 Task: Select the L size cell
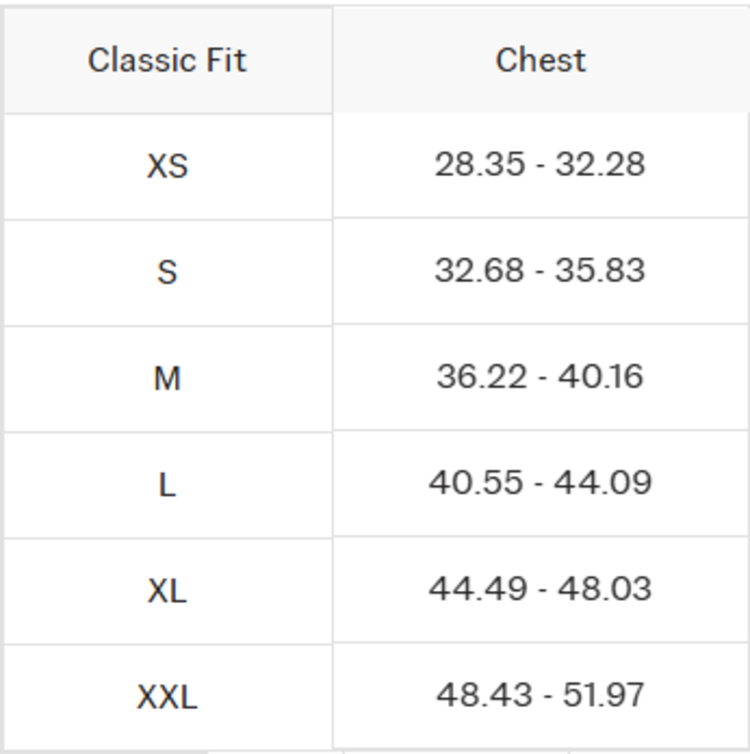pyautogui.click(x=167, y=485)
